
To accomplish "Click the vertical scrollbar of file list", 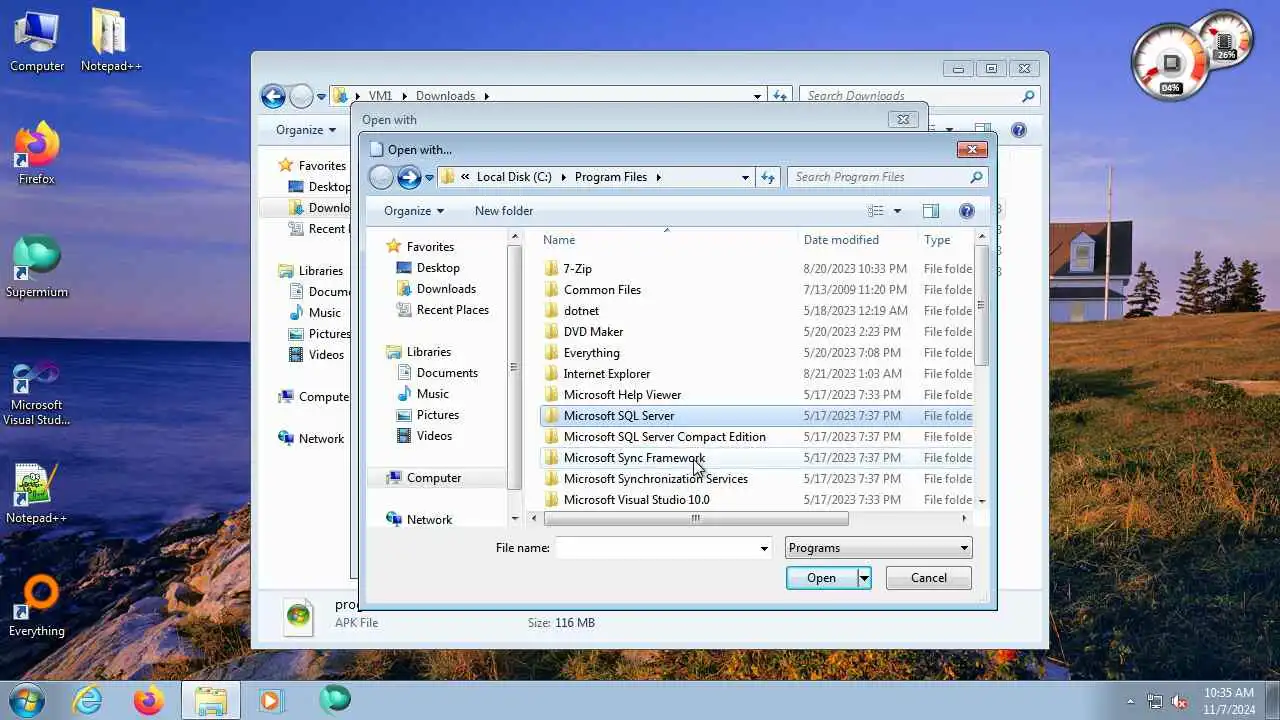I will (x=981, y=305).
